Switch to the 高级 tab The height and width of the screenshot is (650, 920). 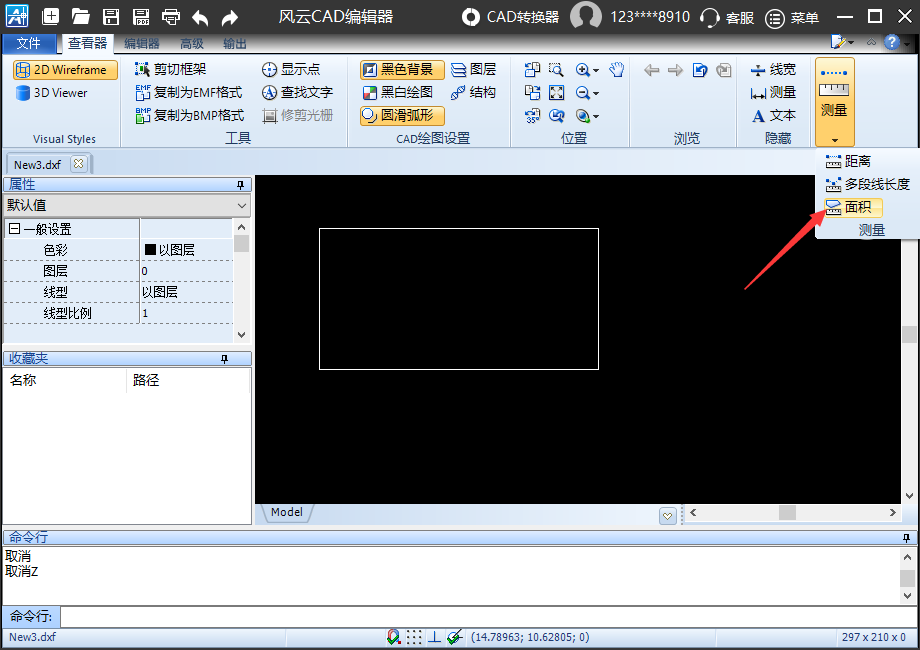click(192, 43)
